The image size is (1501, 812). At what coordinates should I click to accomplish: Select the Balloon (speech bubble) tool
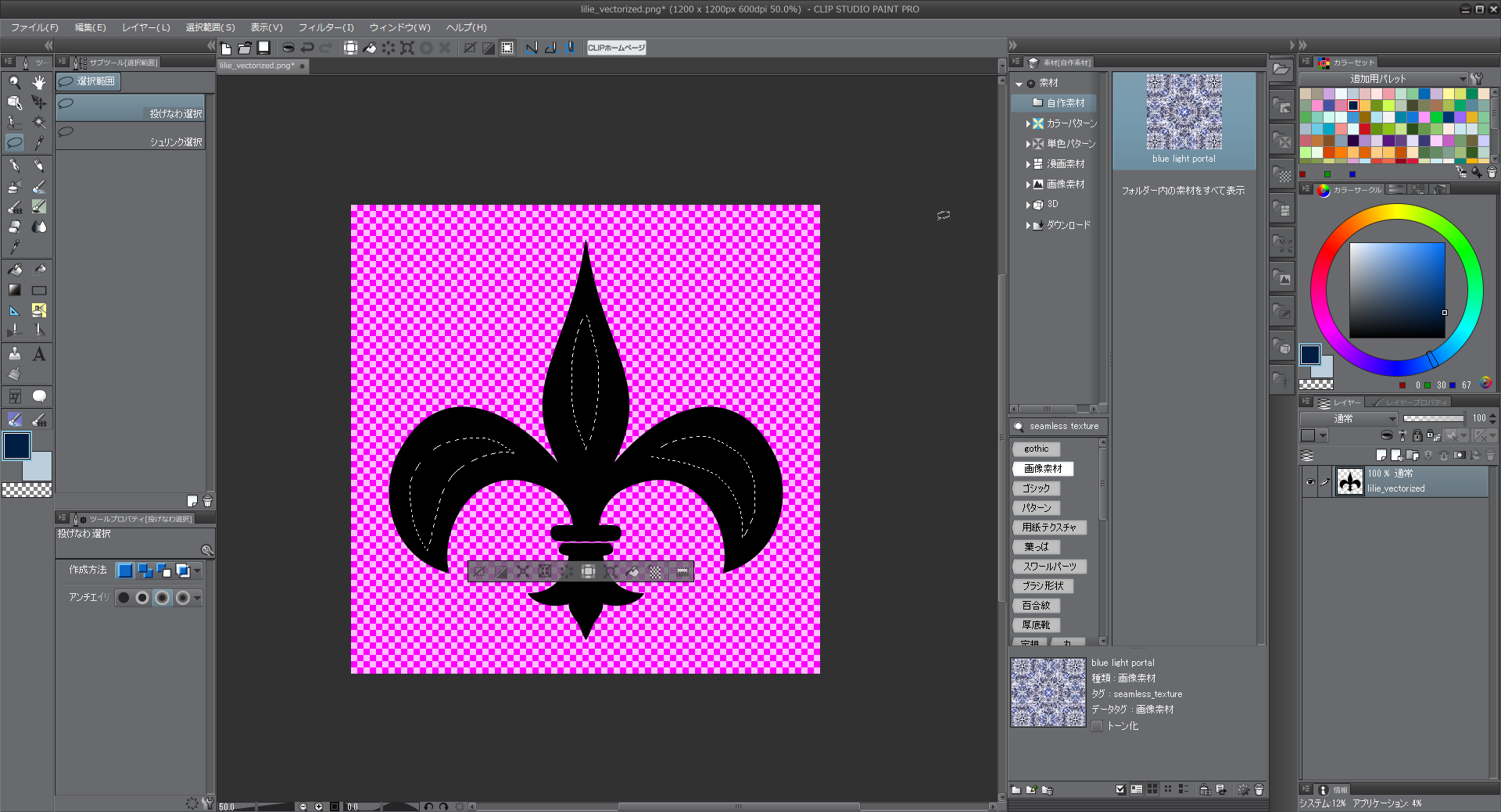(38, 396)
